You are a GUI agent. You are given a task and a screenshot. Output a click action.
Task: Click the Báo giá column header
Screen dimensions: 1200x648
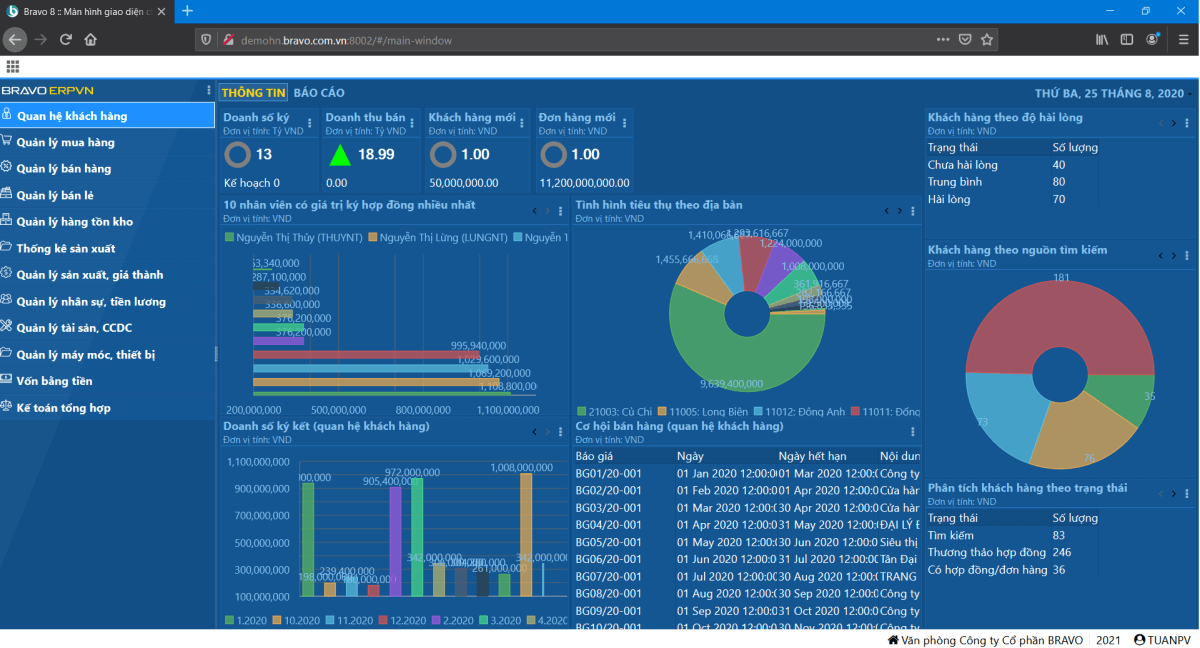[x=595, y=456]
